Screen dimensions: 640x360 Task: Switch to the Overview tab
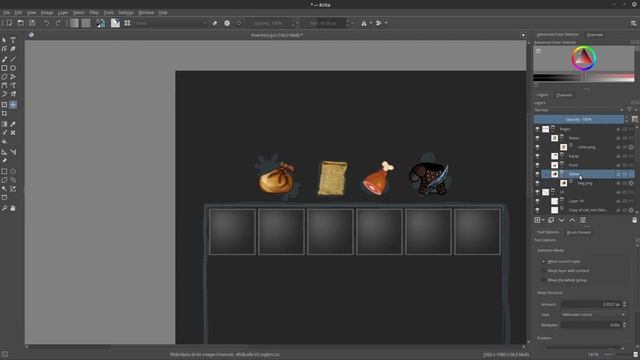pyautogui.click(x=595, y=35)
